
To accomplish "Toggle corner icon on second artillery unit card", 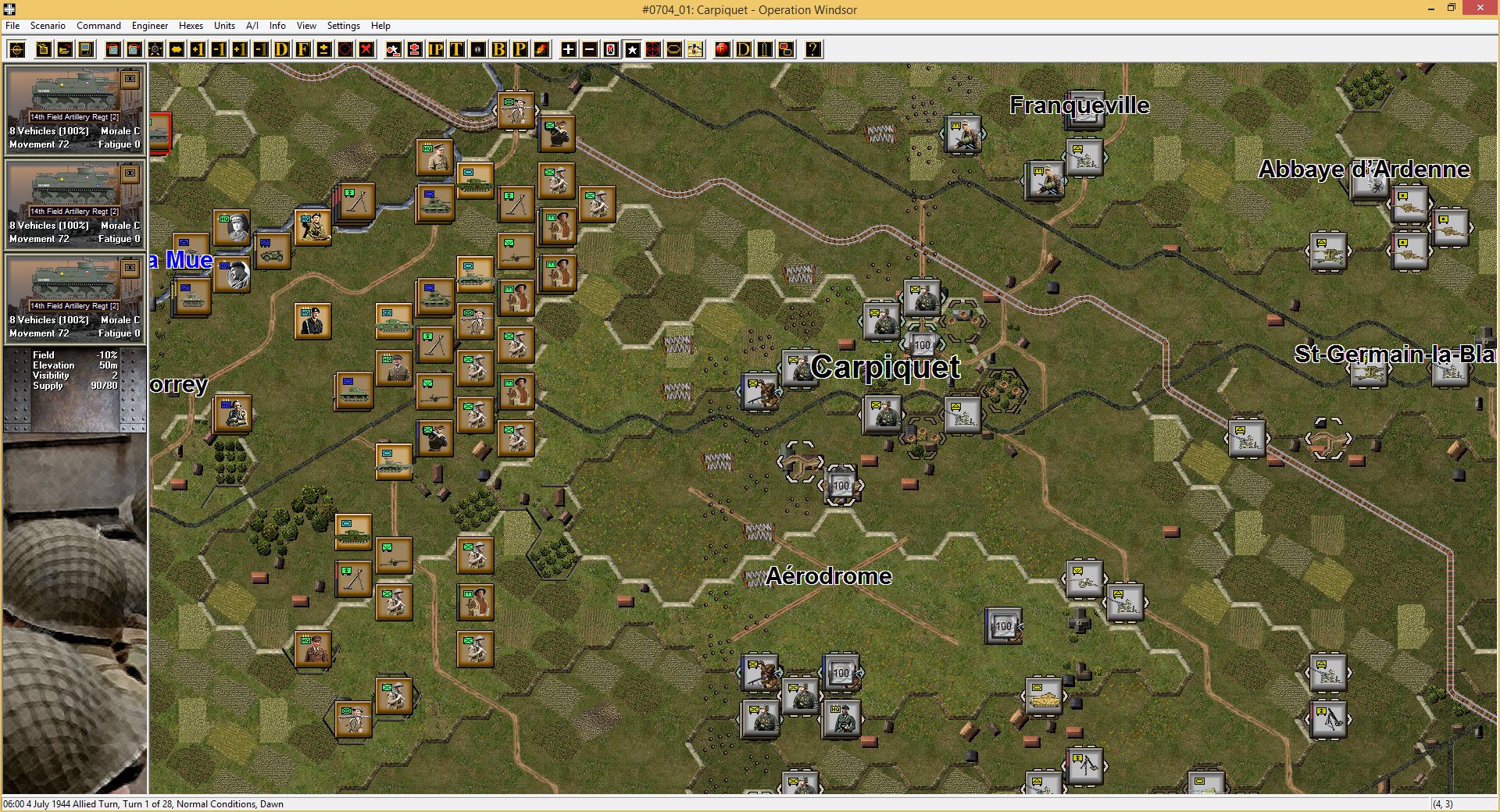I will [x=130, y=173].
